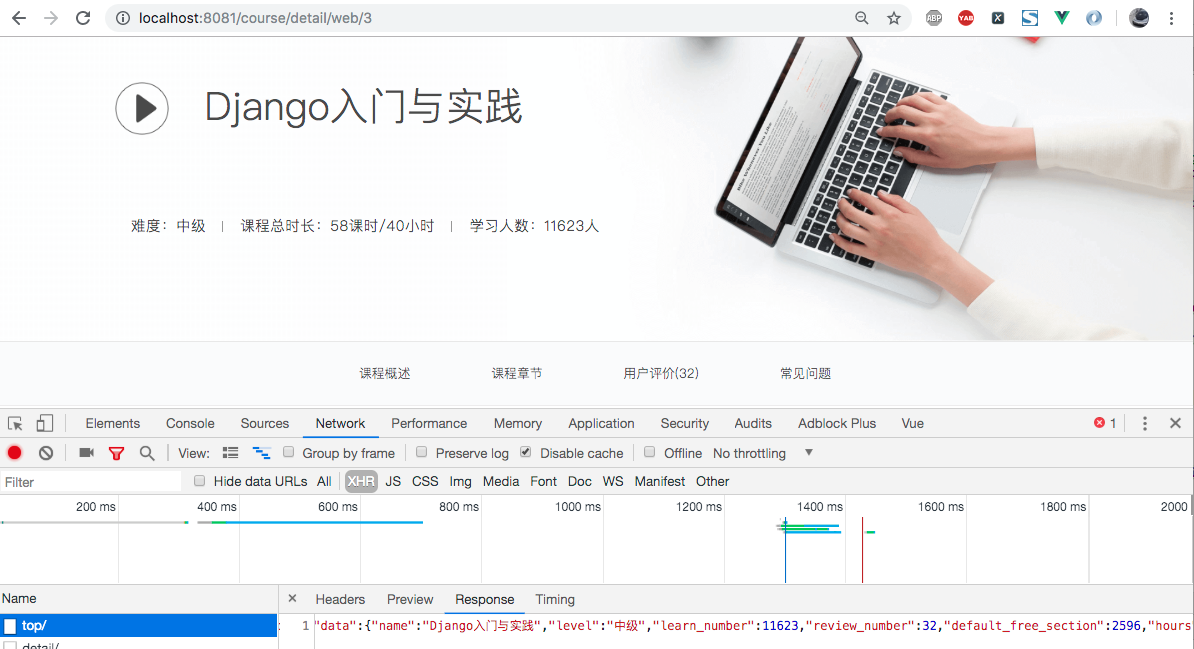
Task: Close the DevTools panel
Action: 1175,424
